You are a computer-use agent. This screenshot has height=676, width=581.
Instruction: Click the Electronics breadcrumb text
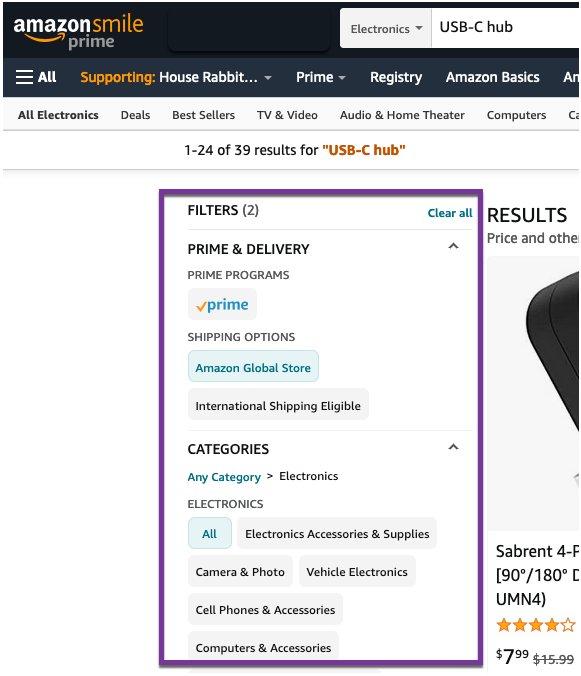click(x=309, y=476)
